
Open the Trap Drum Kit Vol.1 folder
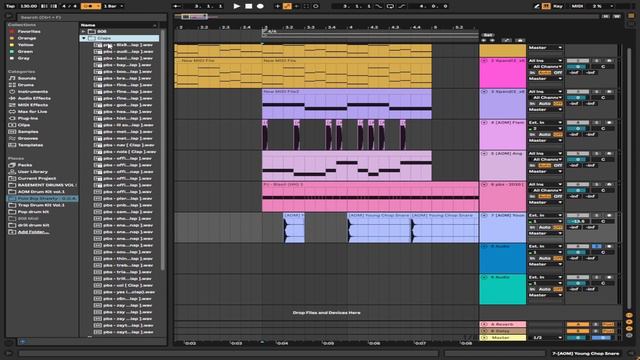(41, 205)
